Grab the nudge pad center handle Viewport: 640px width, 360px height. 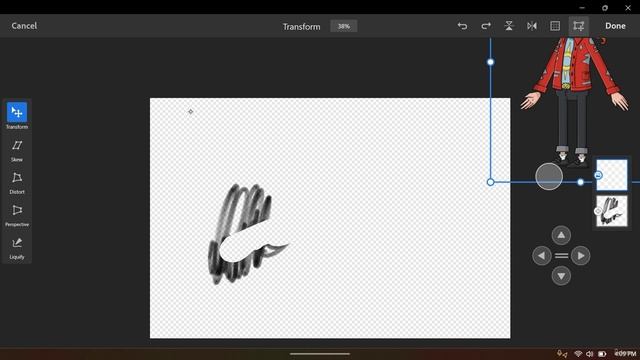[561, 256]
